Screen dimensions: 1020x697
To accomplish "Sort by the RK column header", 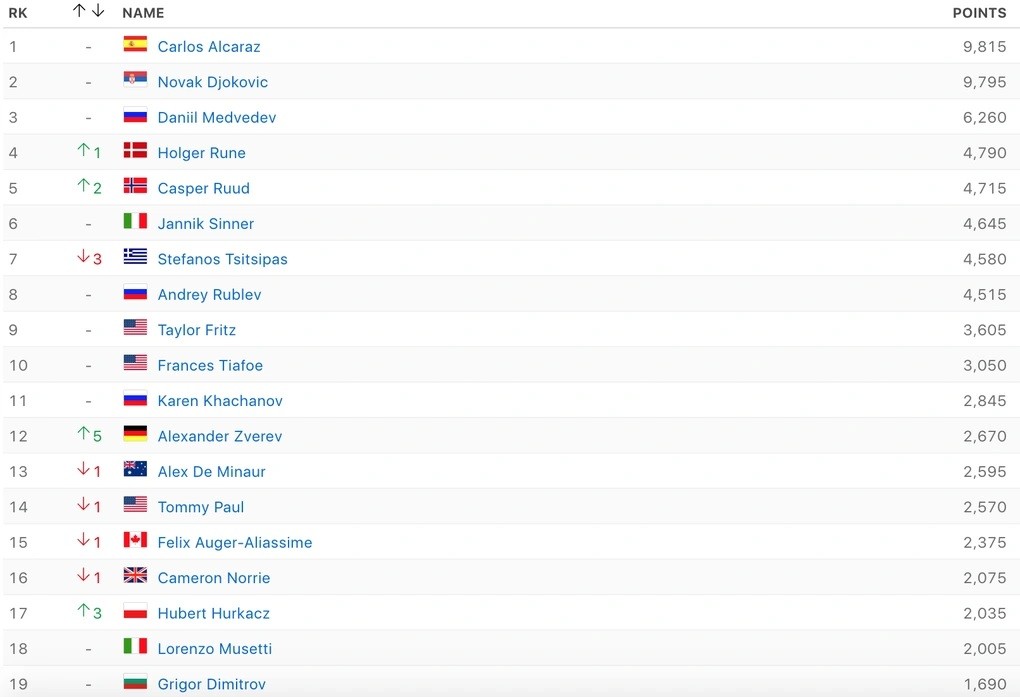I will point(18,13).
